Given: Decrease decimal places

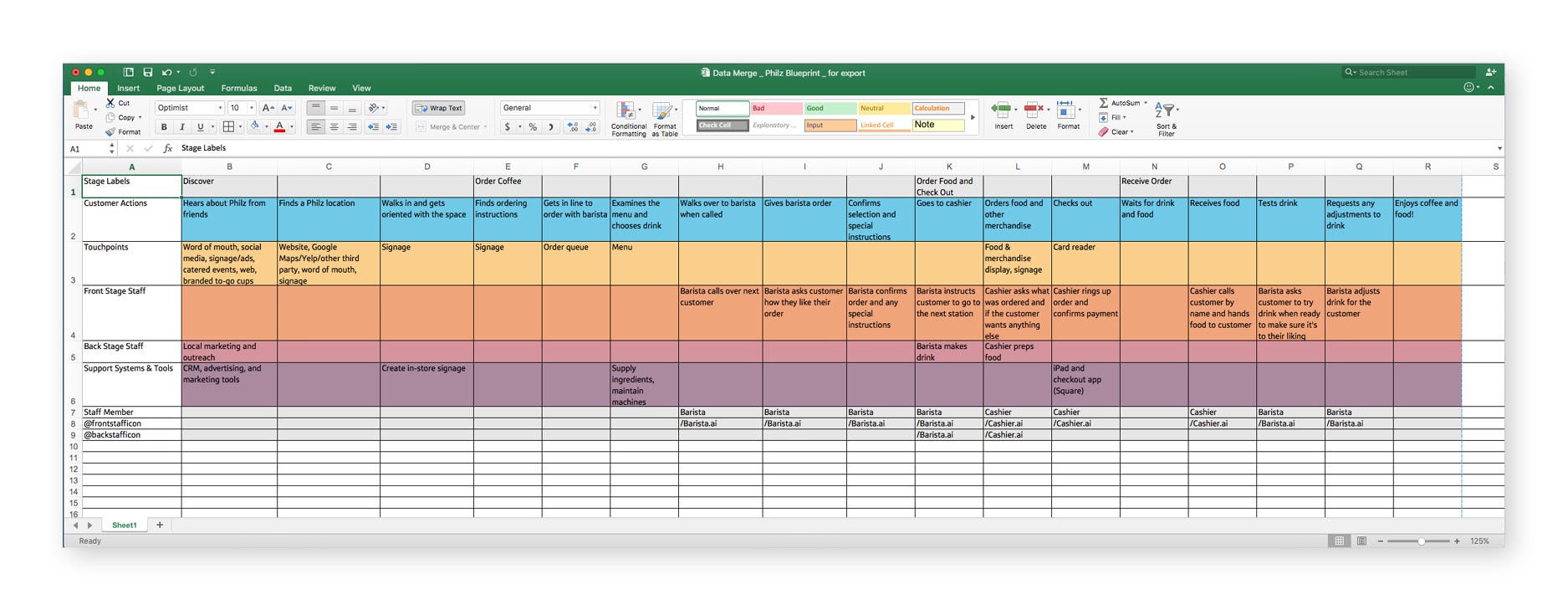Looking at the screenshot, I should coord(591,127).
